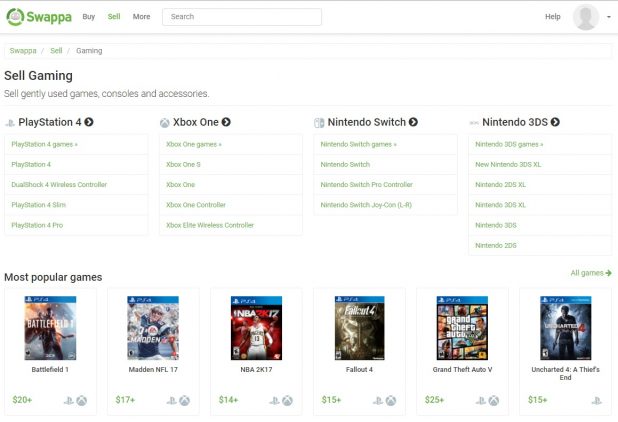Open the user avatar profile menu
This screenshot has height=422, width=618.
click(x=586, y=17)
